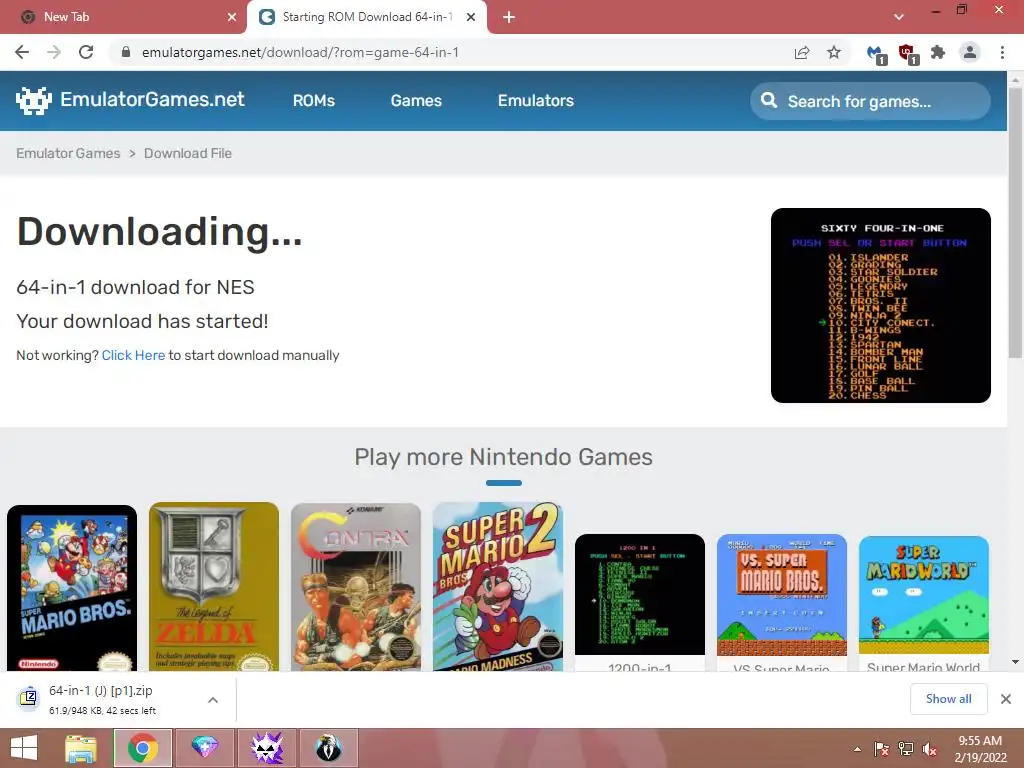Open the 64-in-1 game screenshot
This screenshot has height=768, width=1024.
tap(880, 306)
